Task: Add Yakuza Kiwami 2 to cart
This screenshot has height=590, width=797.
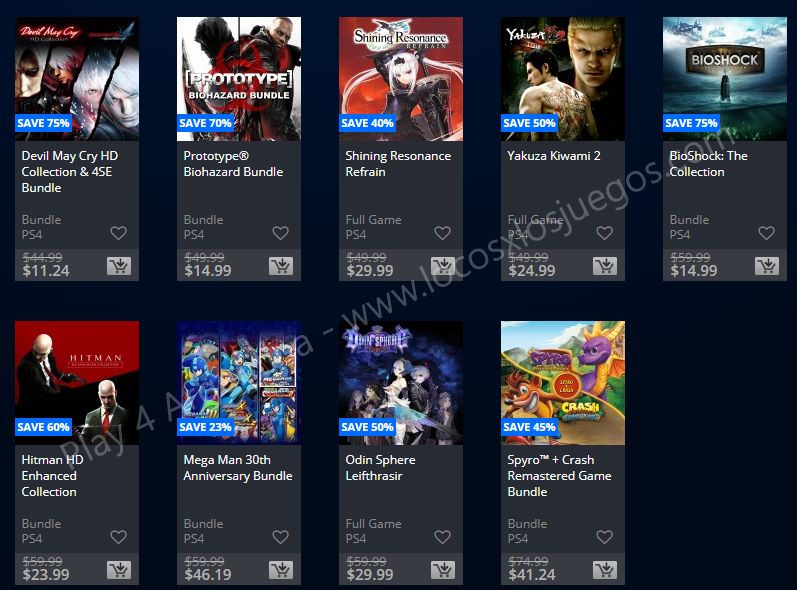Action: 605,266
